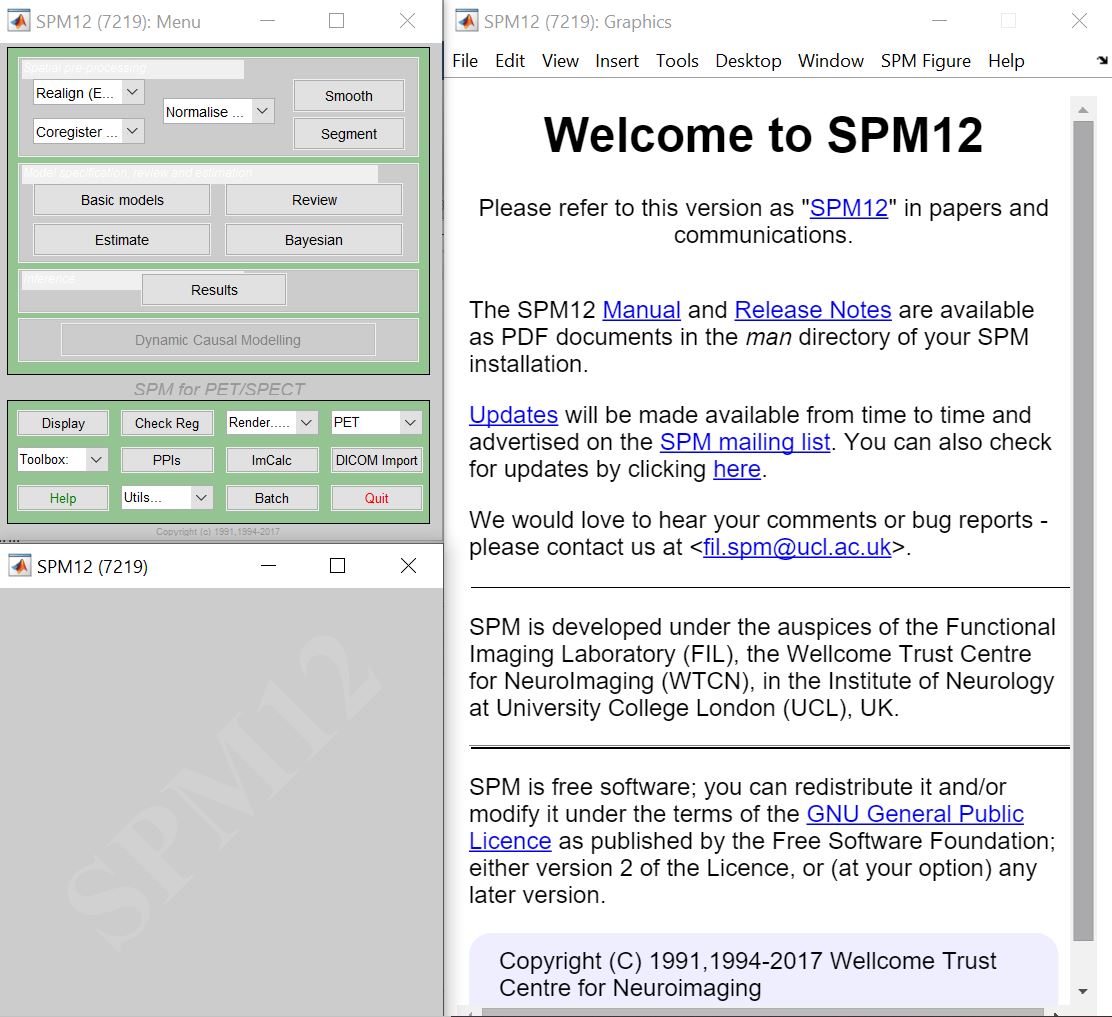
Task: Open the Batch editor button
Action: (x=272, y=498)
